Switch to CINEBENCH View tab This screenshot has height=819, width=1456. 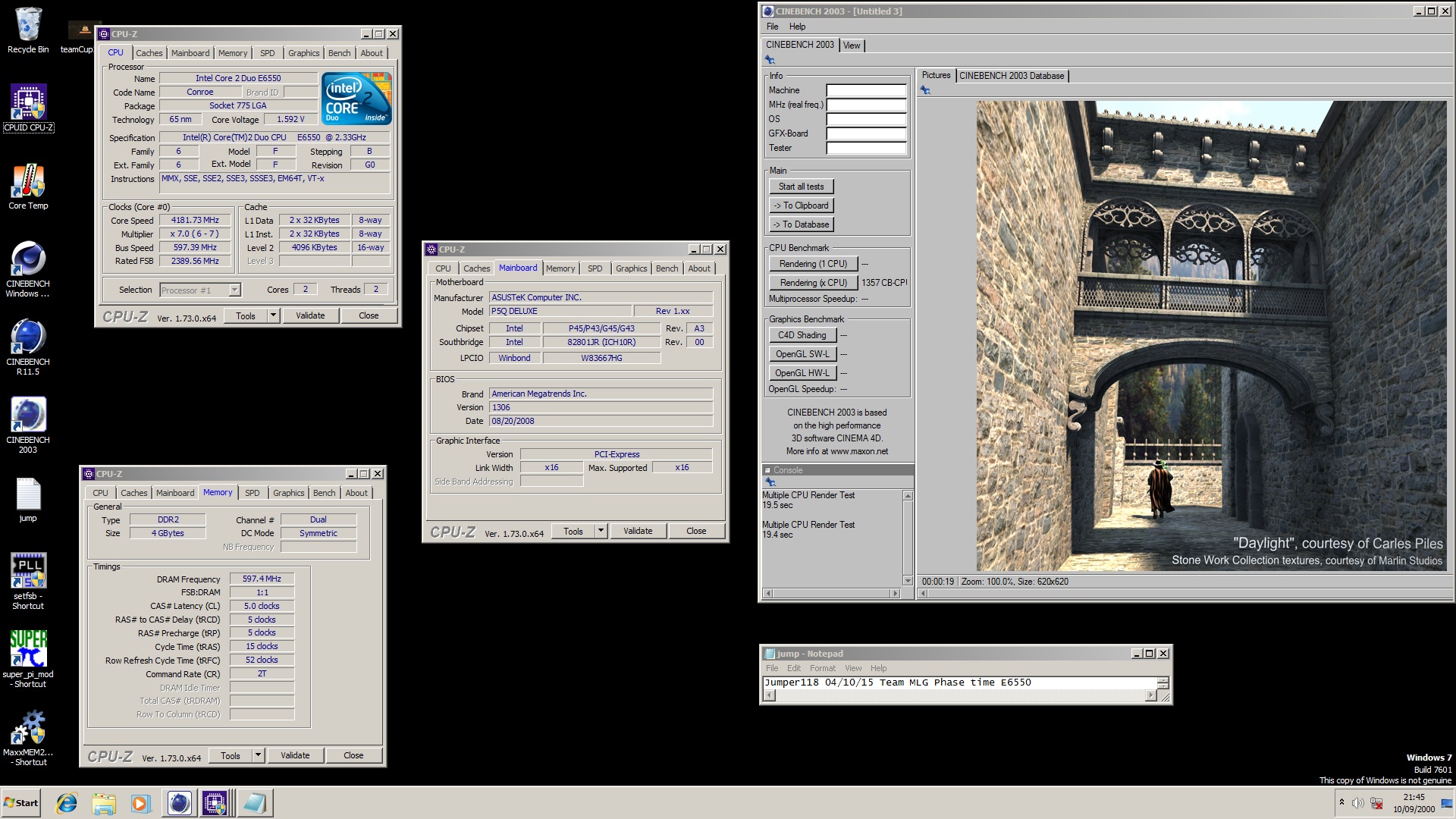pyautogui.click(x=852, y=45)
